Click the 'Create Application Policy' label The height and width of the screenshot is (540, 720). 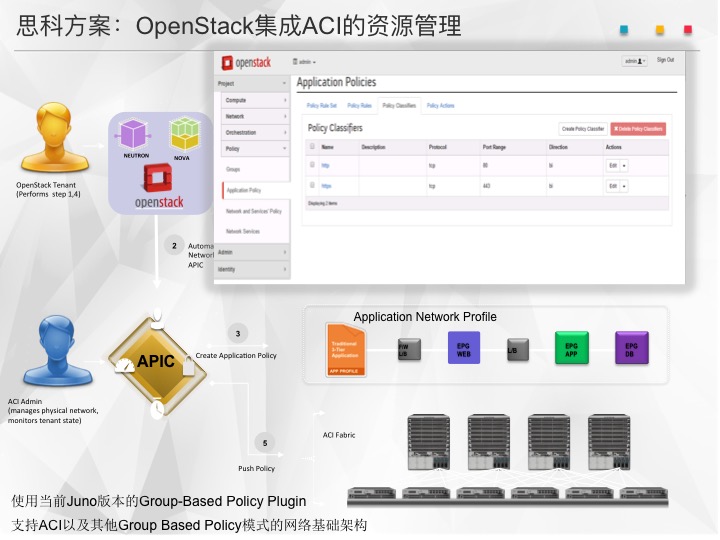click(236, 355)
